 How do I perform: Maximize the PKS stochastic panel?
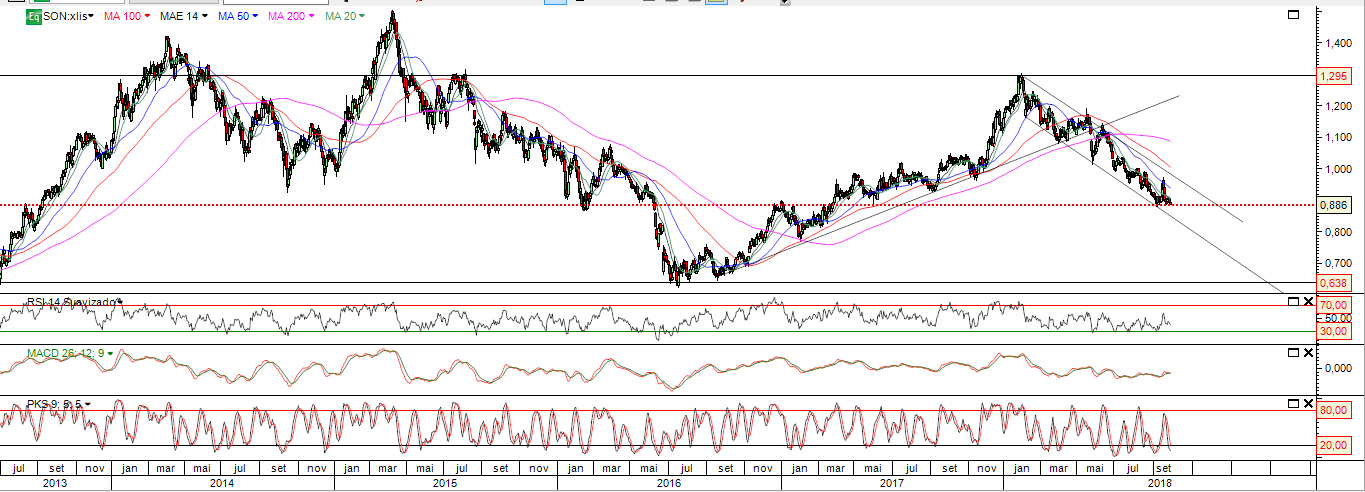coord(1293,403)
